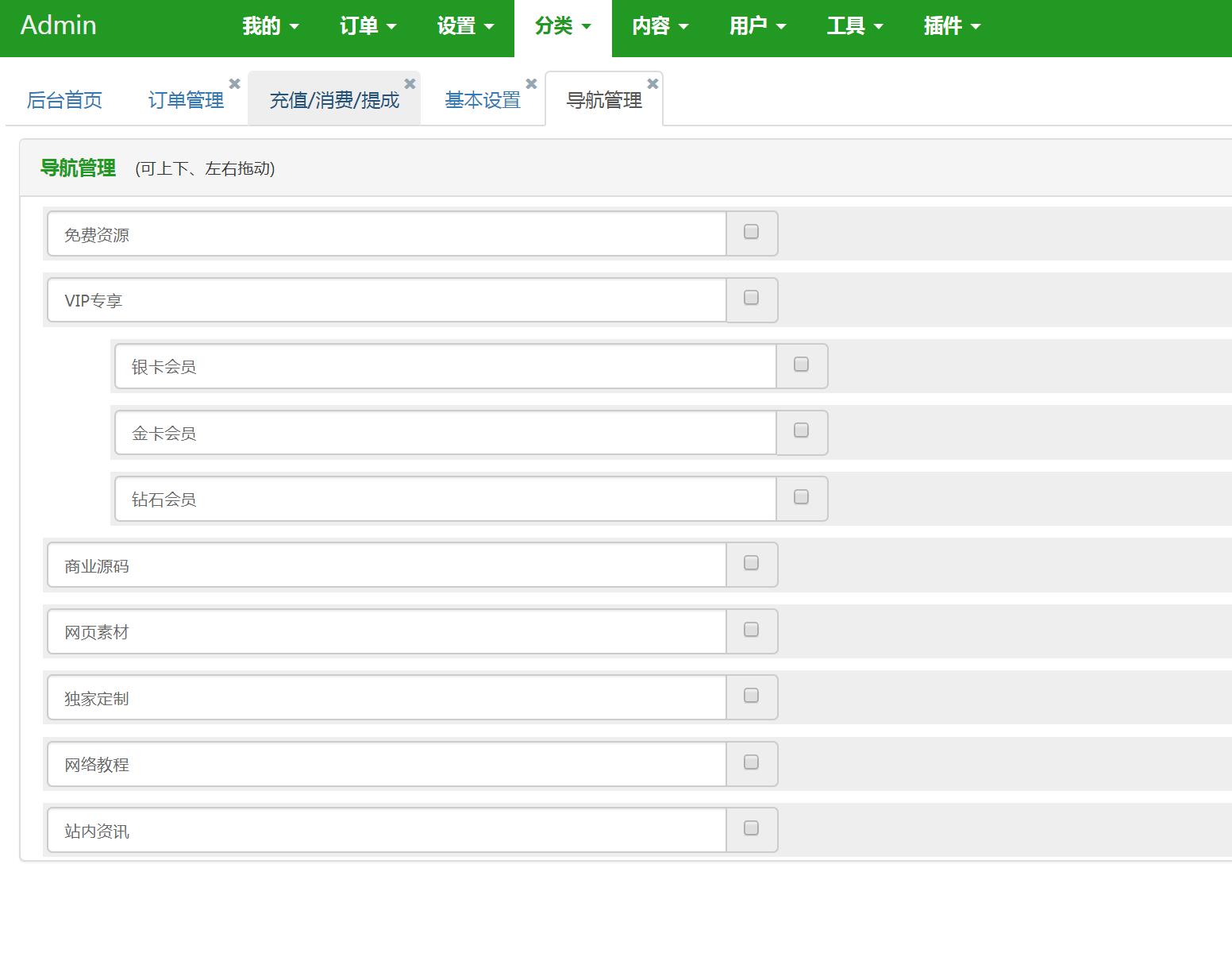Open the 我的 dropdown menu
Screen dimensions: 1232x980
[271, 26]
